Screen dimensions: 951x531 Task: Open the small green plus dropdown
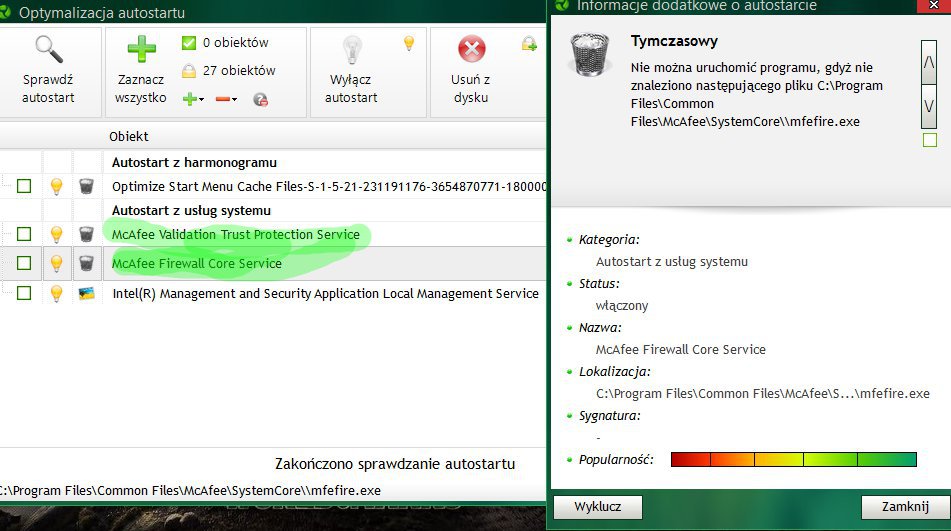(193, 99)
